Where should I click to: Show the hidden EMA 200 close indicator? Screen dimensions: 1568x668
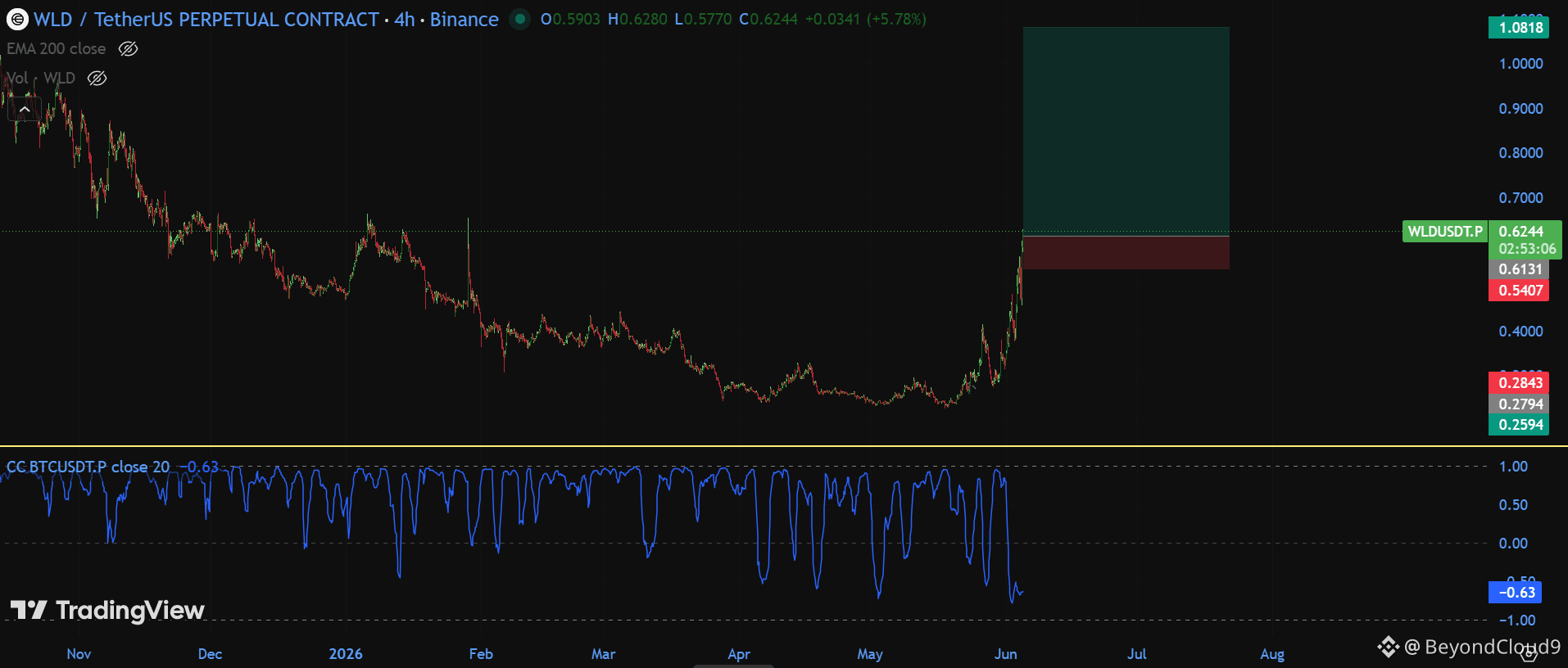tap(128, 49)
